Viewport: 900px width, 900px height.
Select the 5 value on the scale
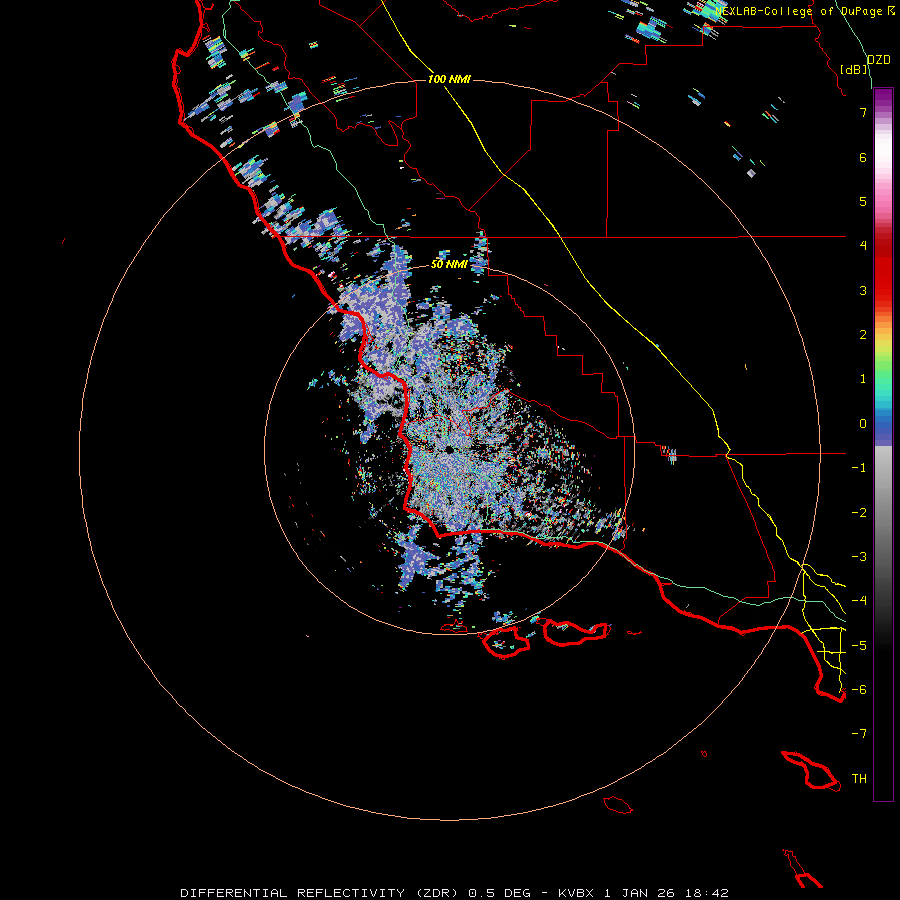coord(863,201)
